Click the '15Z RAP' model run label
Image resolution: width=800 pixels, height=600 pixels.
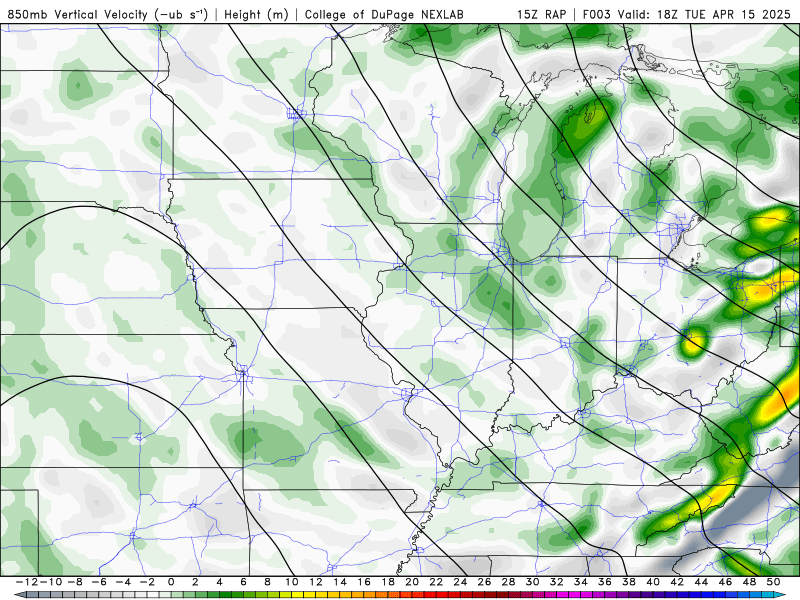click(541, 14)
